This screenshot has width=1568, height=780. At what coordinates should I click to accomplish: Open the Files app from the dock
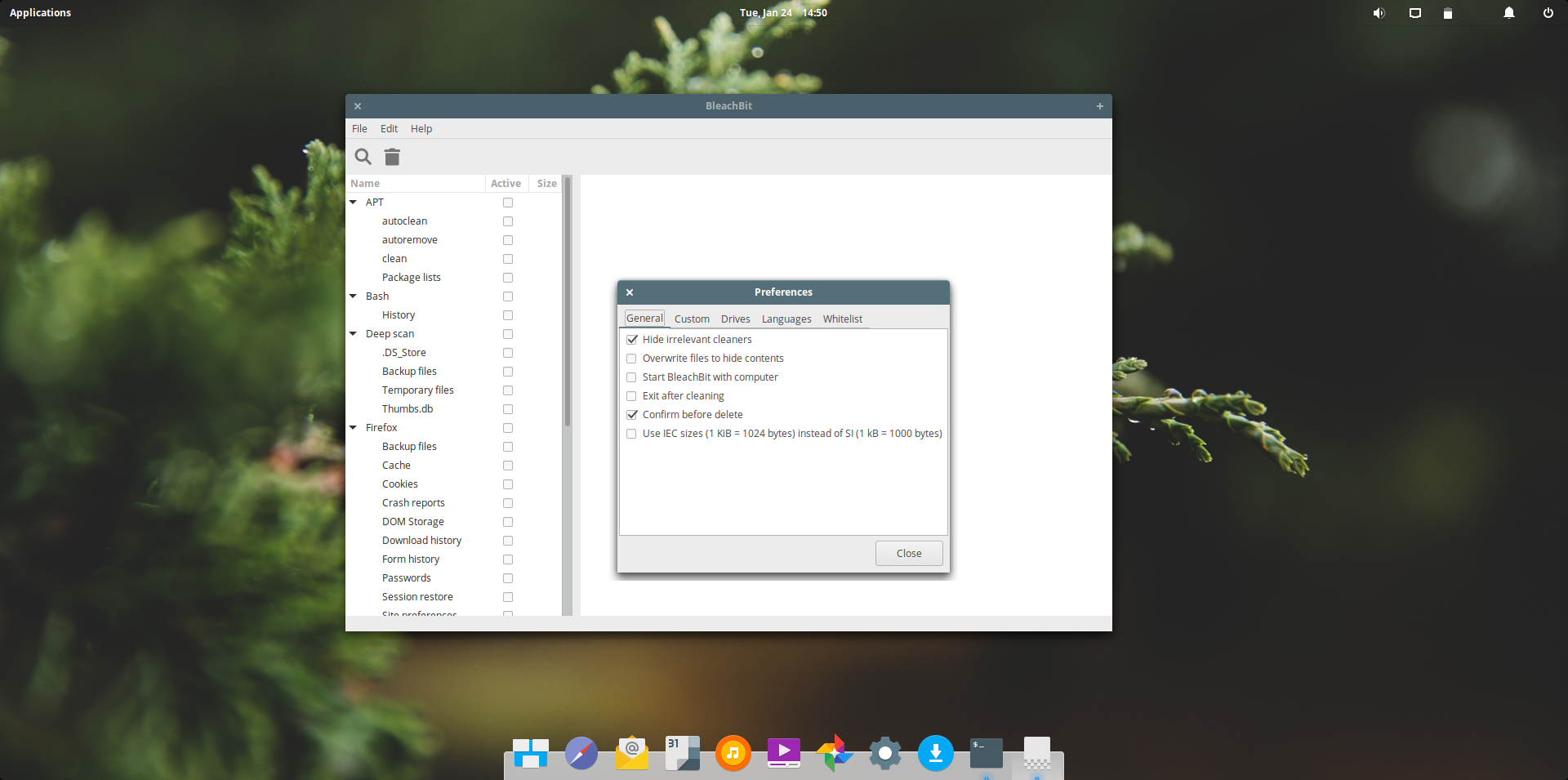click(x=531, y=753)
